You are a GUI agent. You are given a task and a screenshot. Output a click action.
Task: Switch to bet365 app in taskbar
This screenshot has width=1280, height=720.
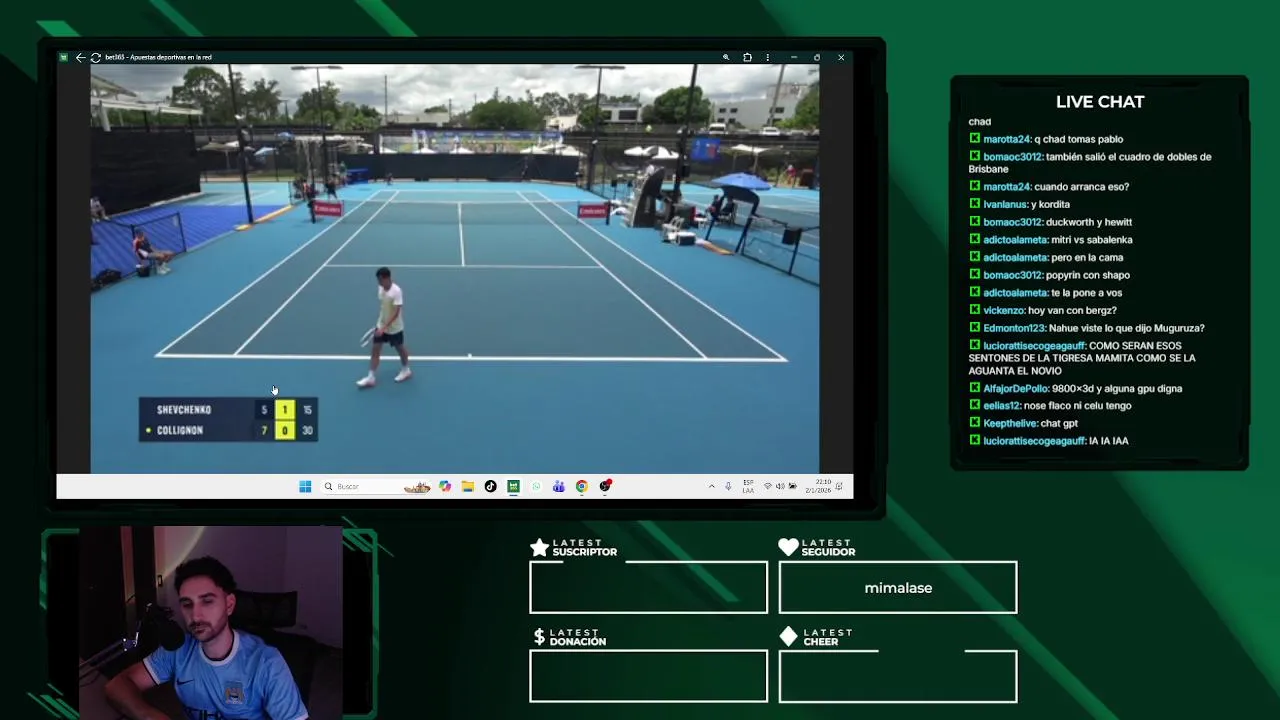click(513, 486)
